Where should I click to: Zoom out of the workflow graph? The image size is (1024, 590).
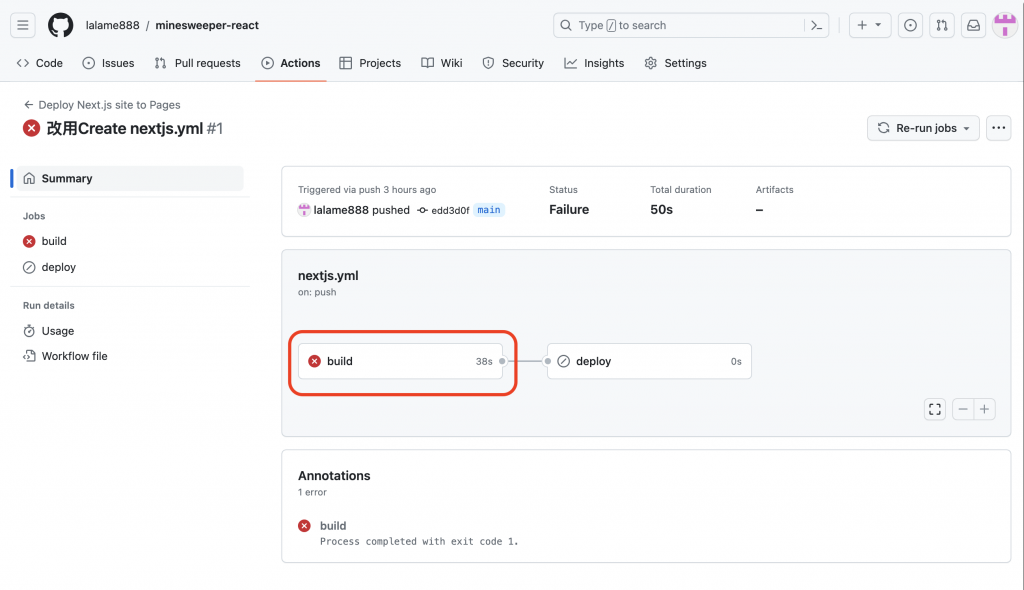coord(963,409)
